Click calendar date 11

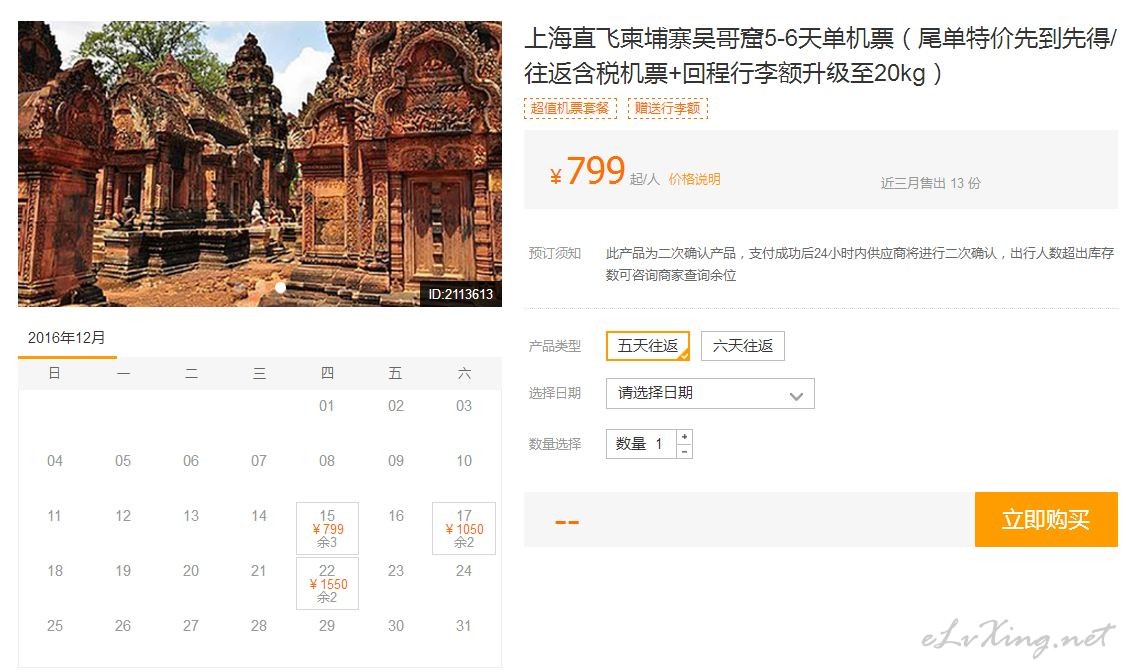point(55,516)
